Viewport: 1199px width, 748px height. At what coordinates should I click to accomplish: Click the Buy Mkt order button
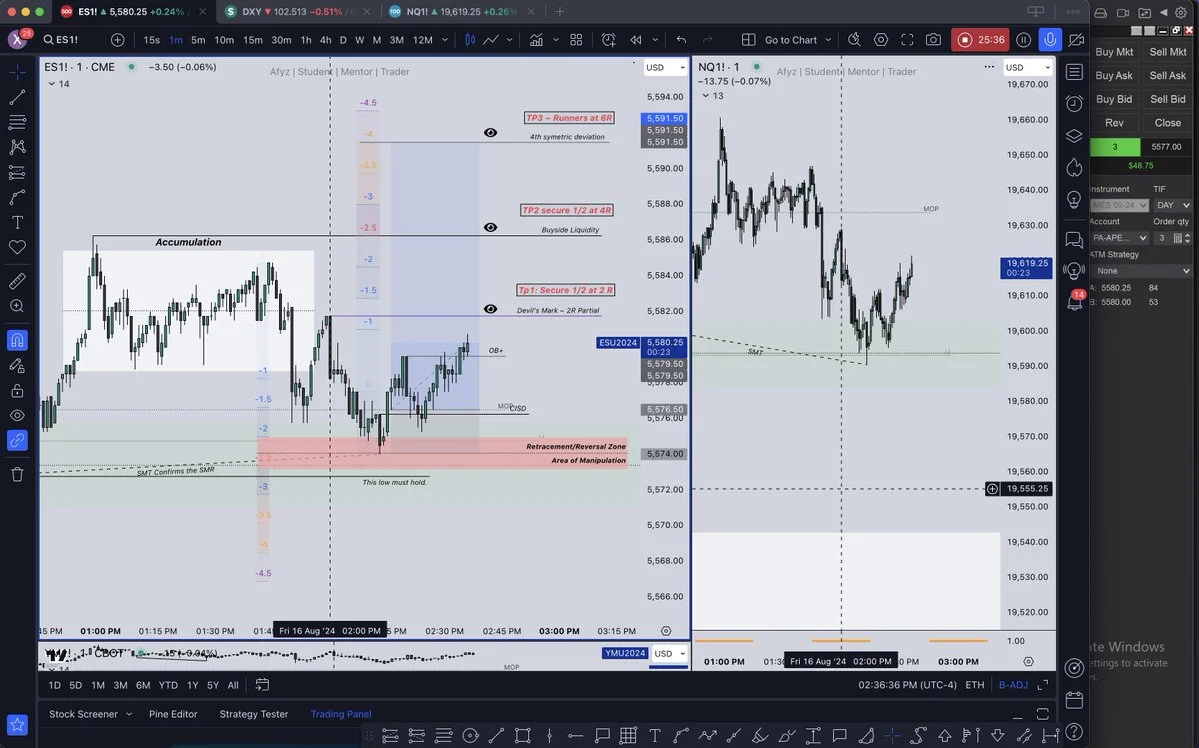[x=1114, y=52]
